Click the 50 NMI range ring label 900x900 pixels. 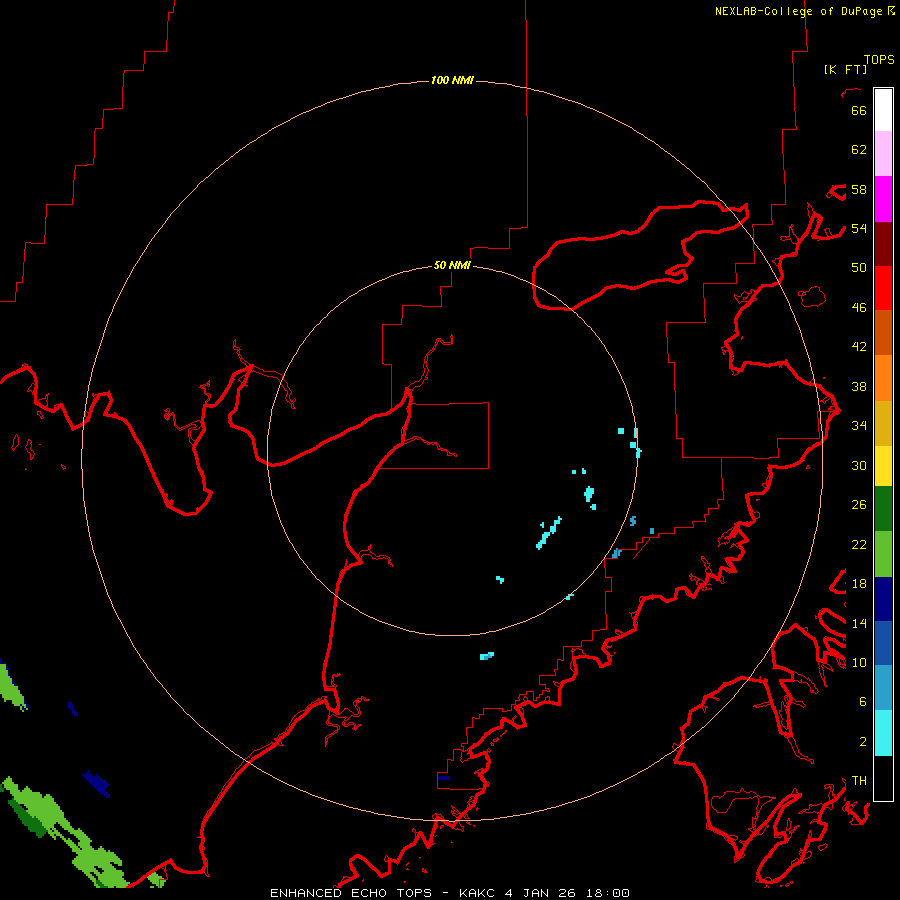point(452,265)
